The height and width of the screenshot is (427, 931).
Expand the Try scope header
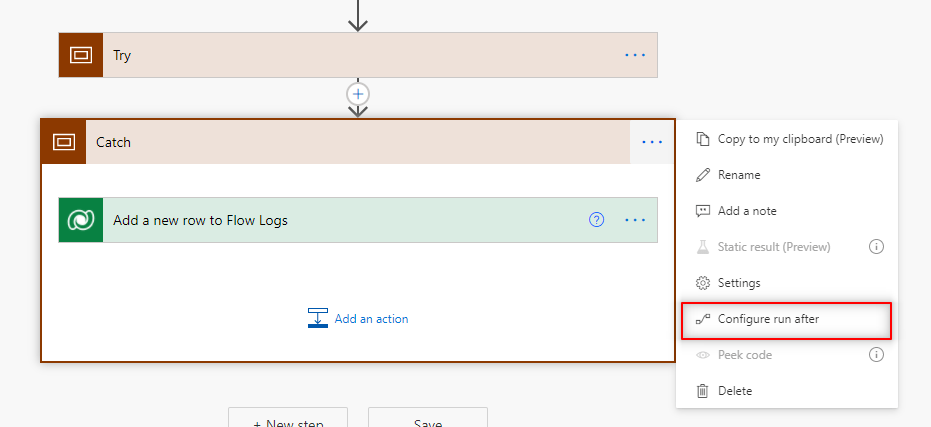(x=360, y=55)
